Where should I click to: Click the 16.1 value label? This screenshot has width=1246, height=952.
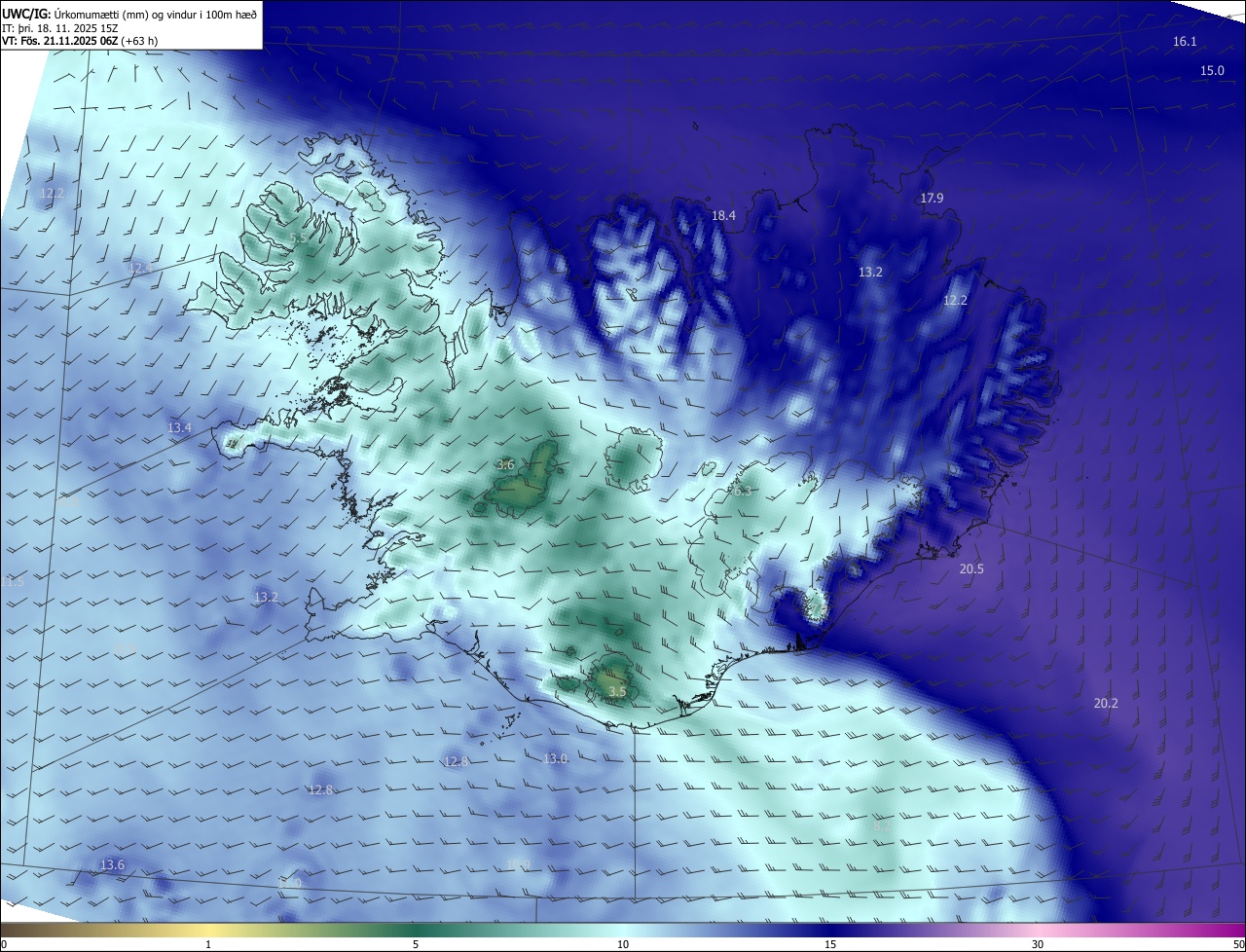(x=1185, y=41)
